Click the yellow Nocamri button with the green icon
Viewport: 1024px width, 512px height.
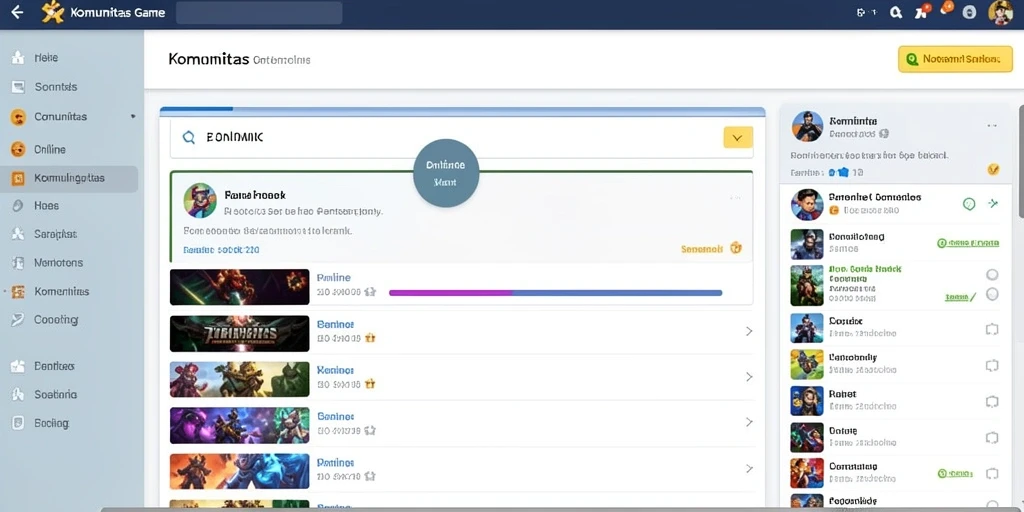pyautogui.click(x=955, y=59)
